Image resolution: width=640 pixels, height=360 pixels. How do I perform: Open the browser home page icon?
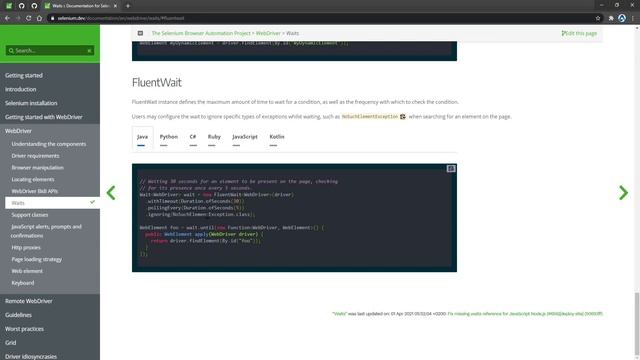[39, 18]
